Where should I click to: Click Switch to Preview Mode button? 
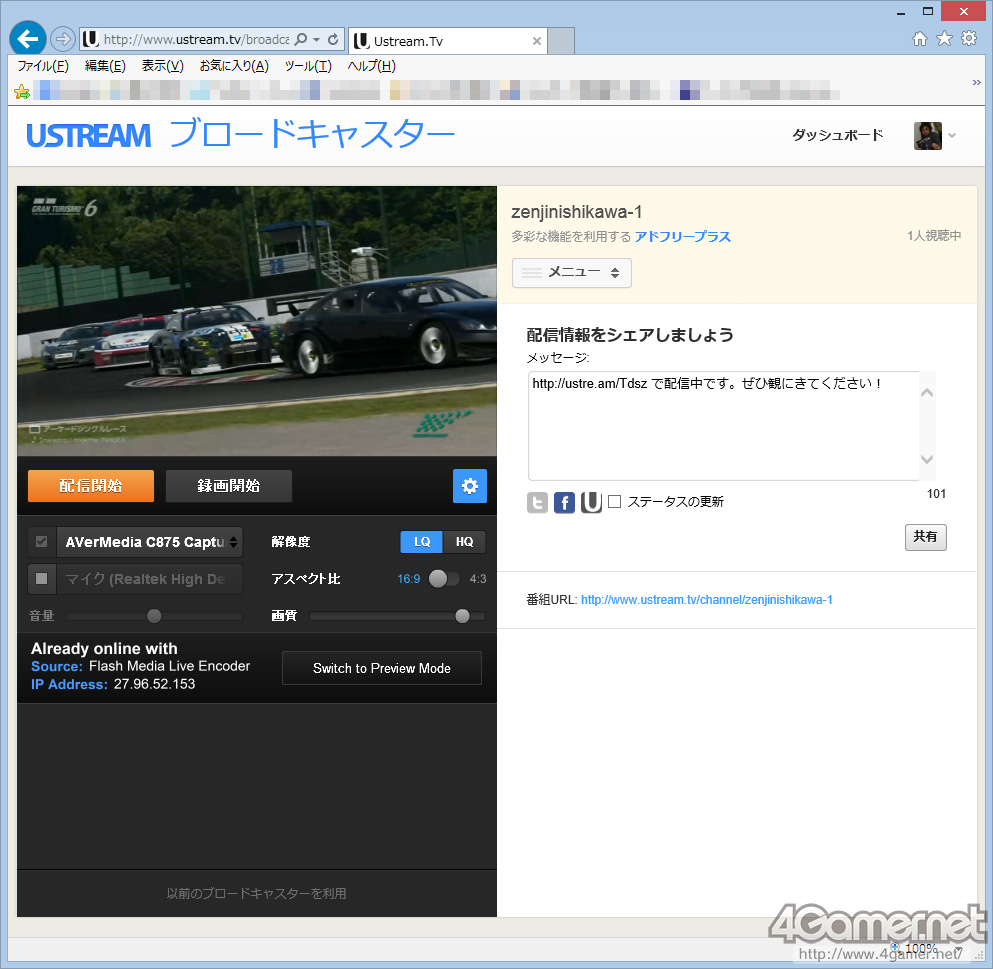point(382,668)
